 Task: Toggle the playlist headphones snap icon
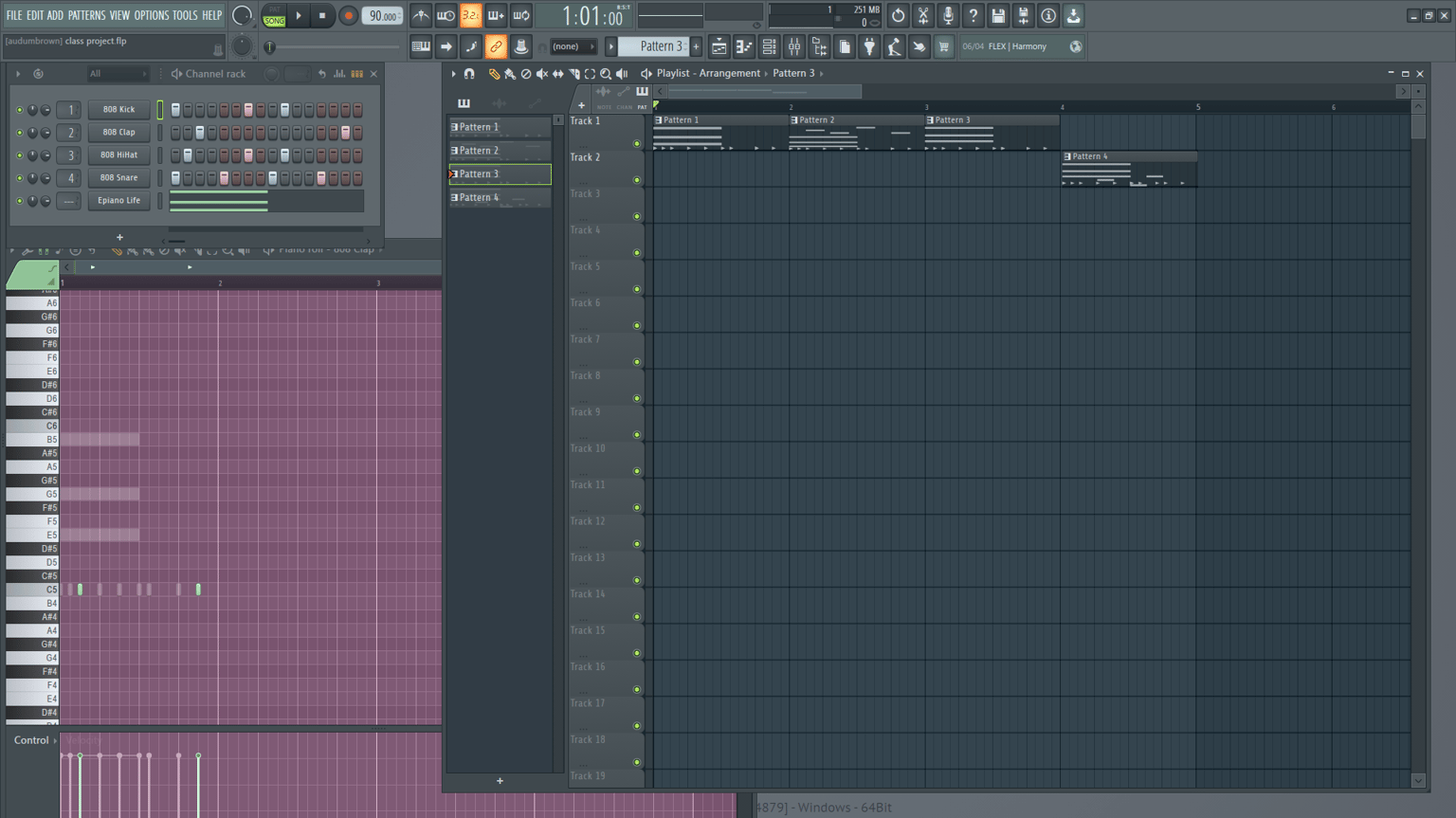coord(469,74)
